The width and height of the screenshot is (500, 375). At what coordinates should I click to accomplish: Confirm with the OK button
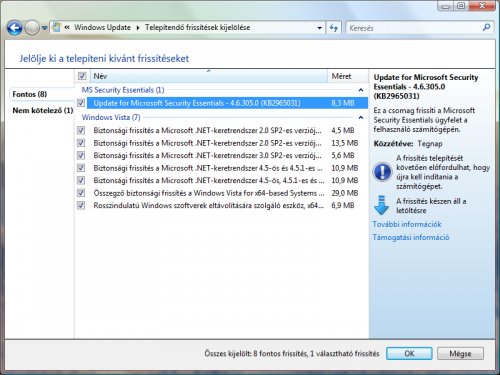(x=409, y=353)
